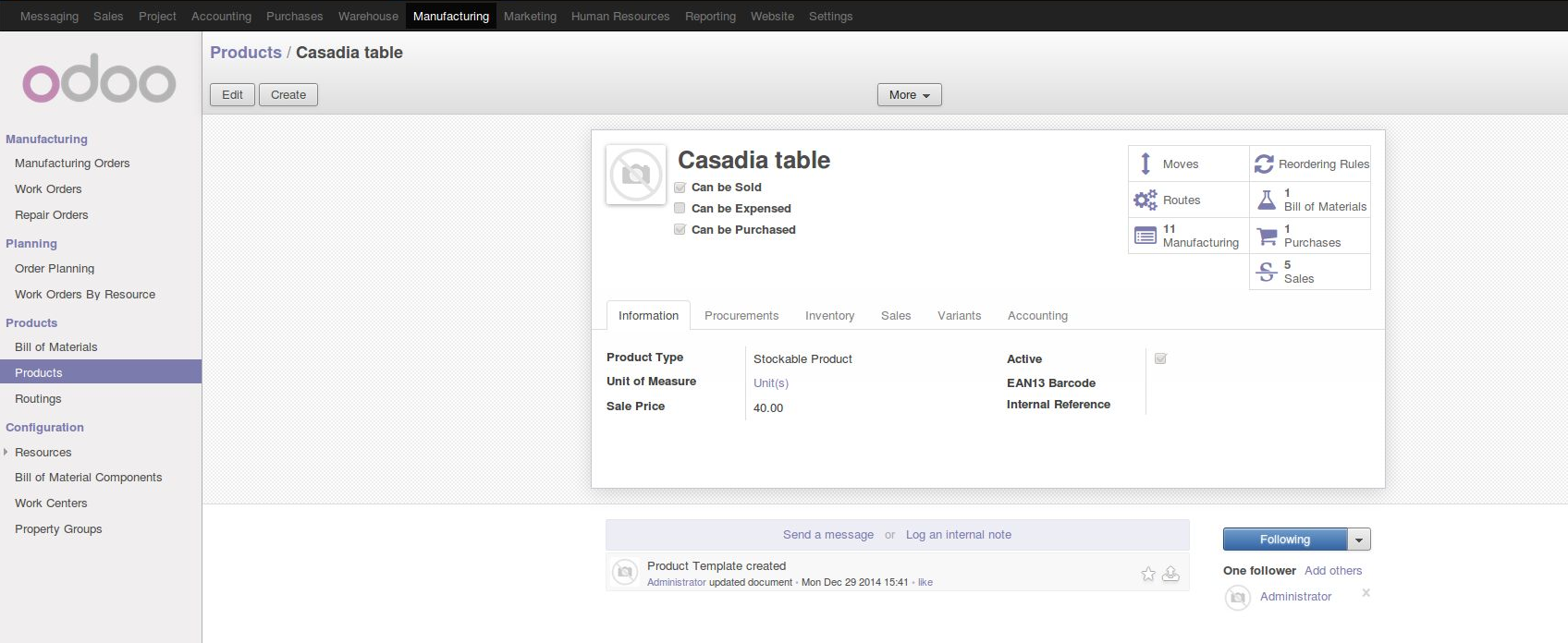Open the Sales top menu

(x=108, y=17)
